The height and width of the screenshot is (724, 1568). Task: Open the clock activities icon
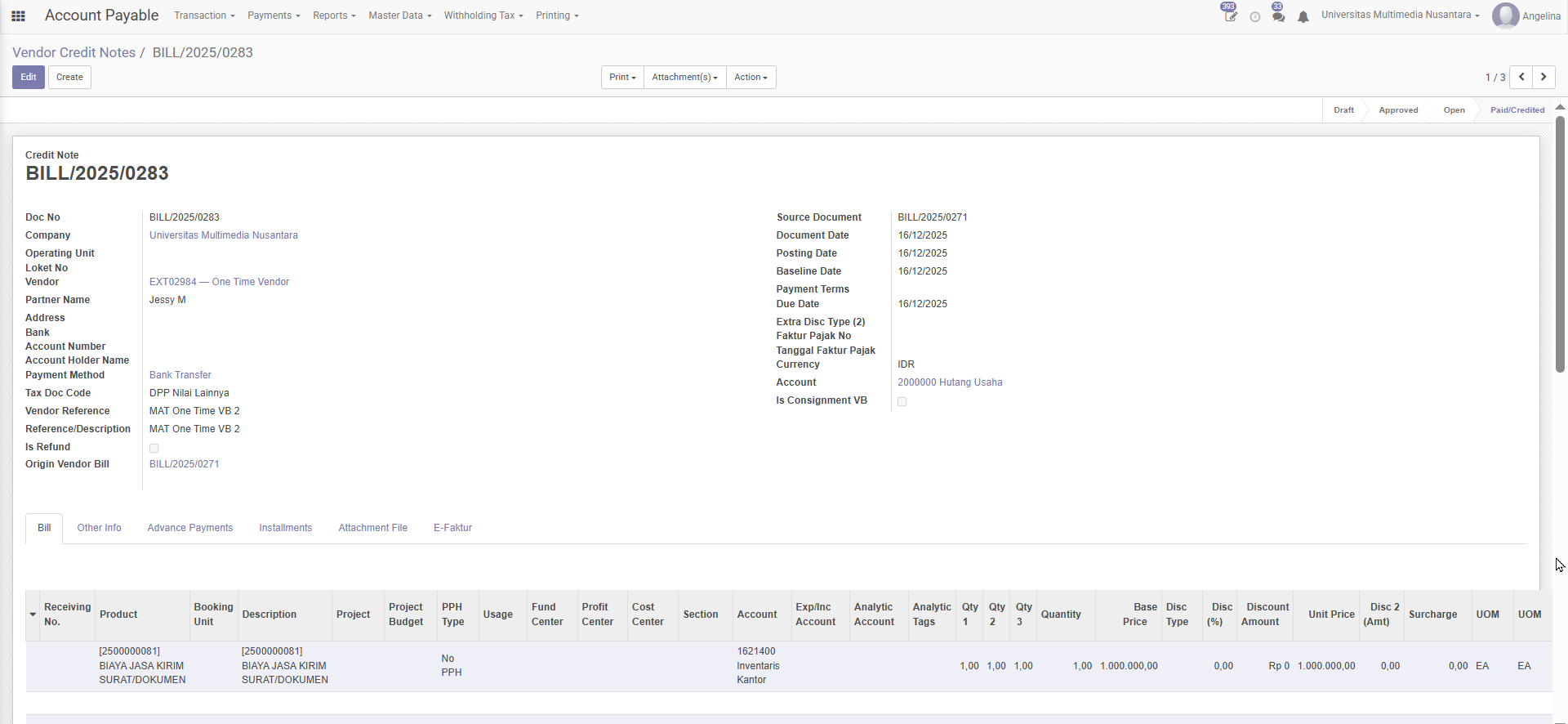[x=1255, y=16]
